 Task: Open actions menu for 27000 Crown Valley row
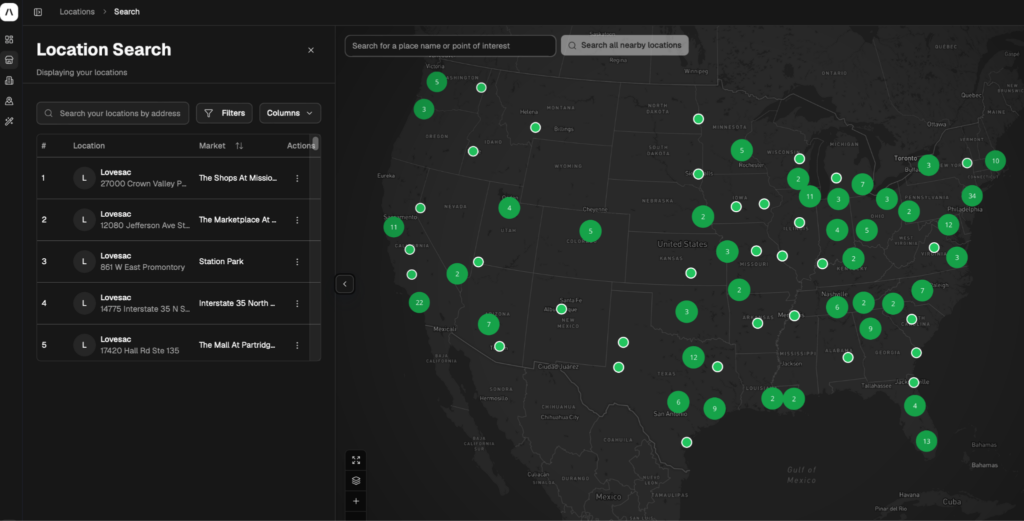[x=297, y=178]
